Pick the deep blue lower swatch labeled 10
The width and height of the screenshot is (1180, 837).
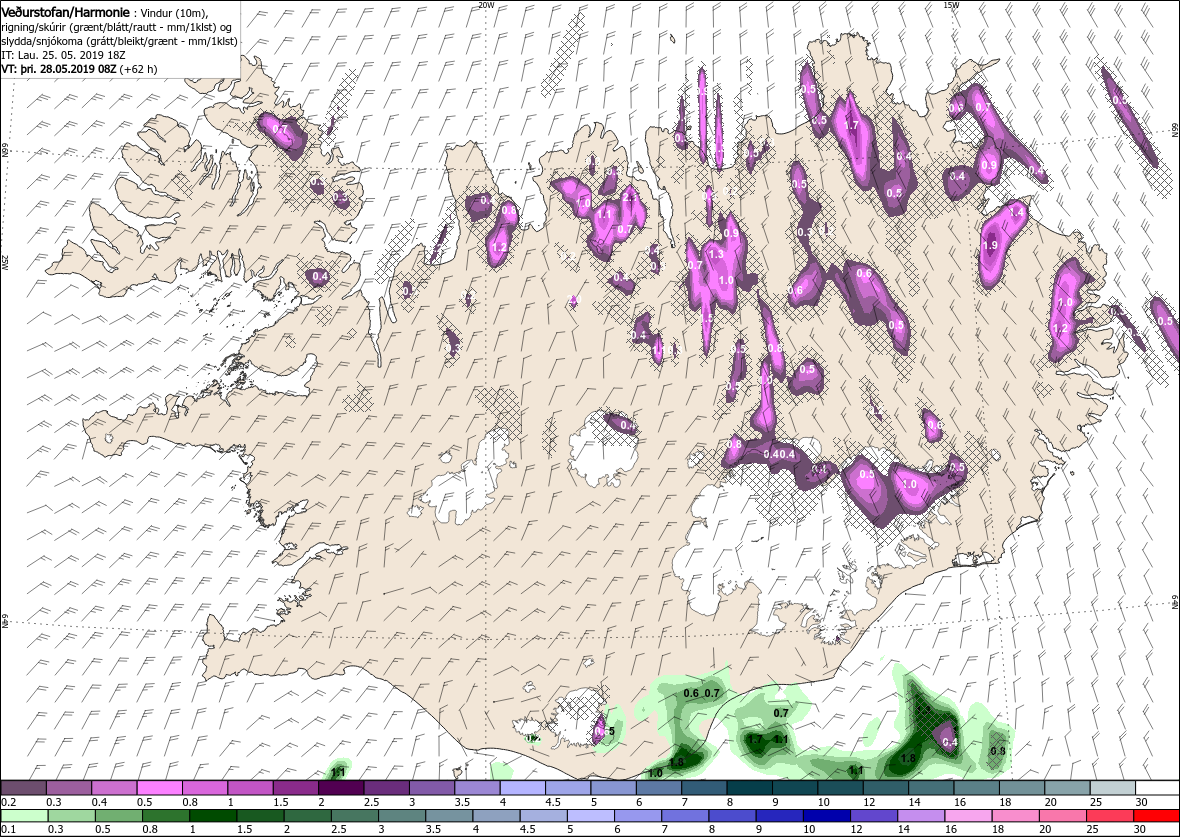(826, 816)
